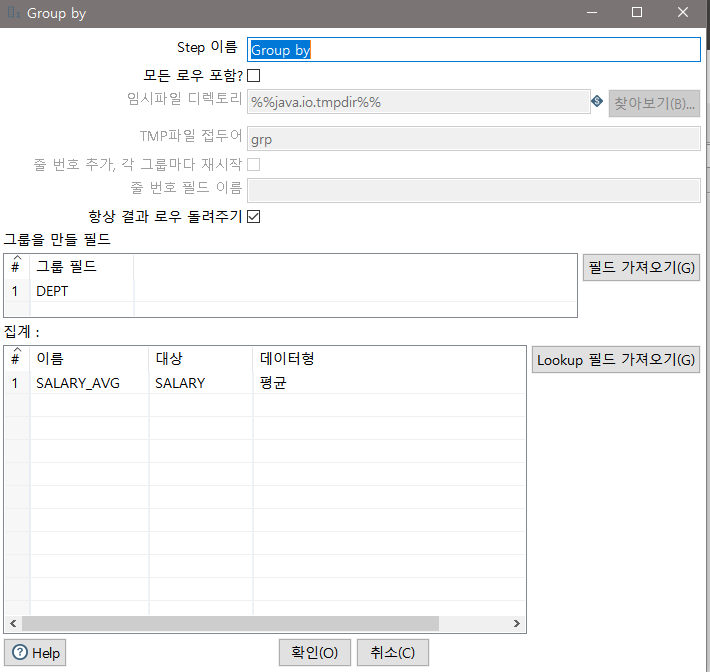This screenshot has width=710, height=672.
Task: Click the horizontal scrollbar right arrow
Action: point(517,624)
